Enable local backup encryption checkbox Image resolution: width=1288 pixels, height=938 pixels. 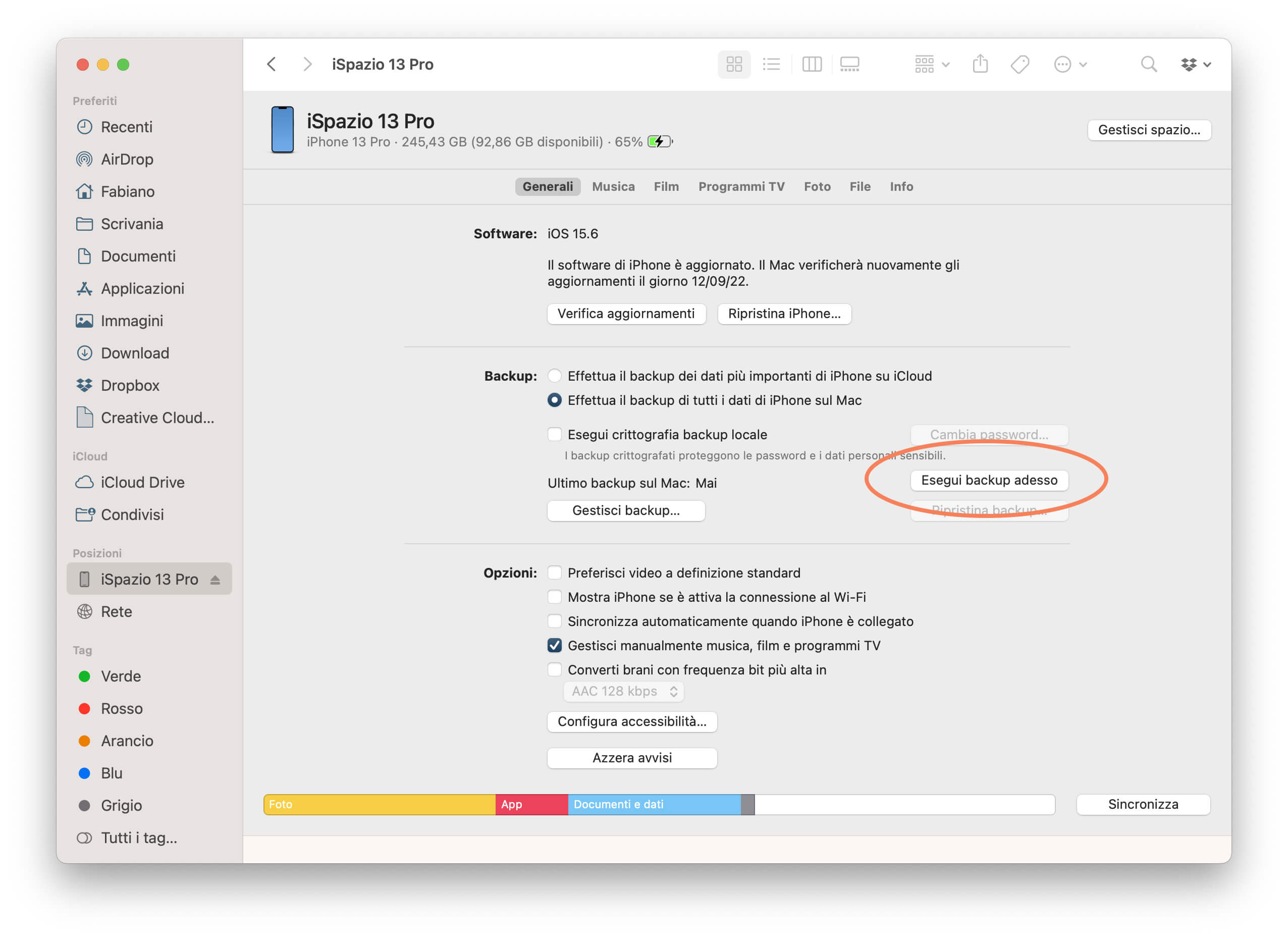coord(554,435)
